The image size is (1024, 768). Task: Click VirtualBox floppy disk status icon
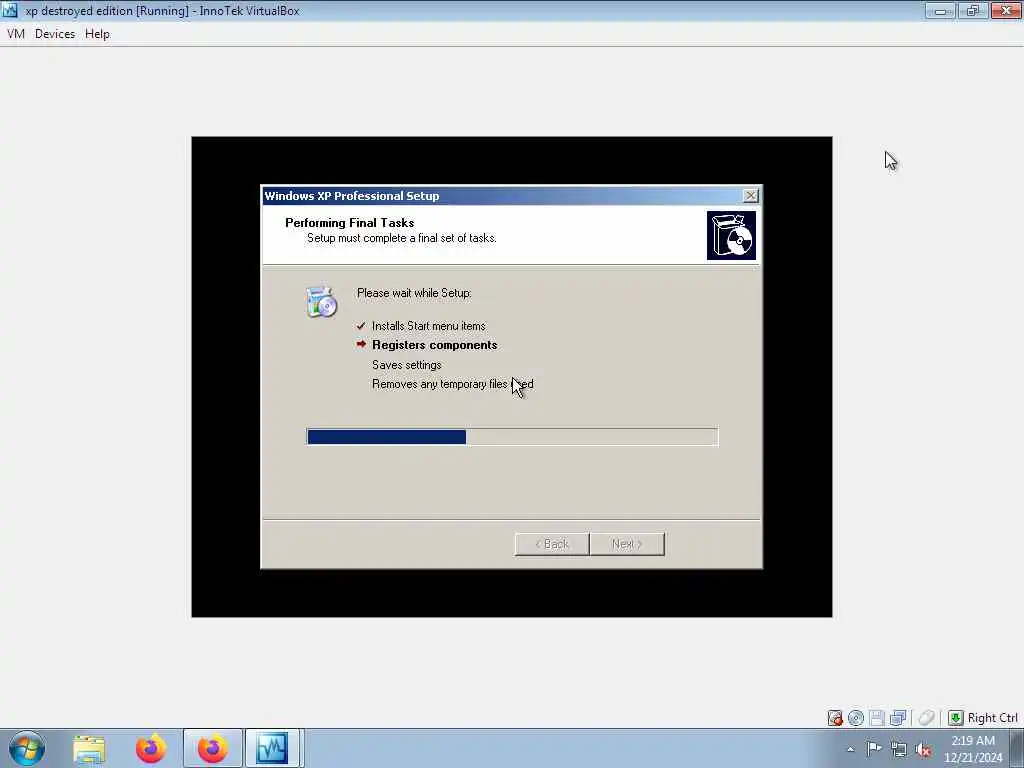[877, 718]
